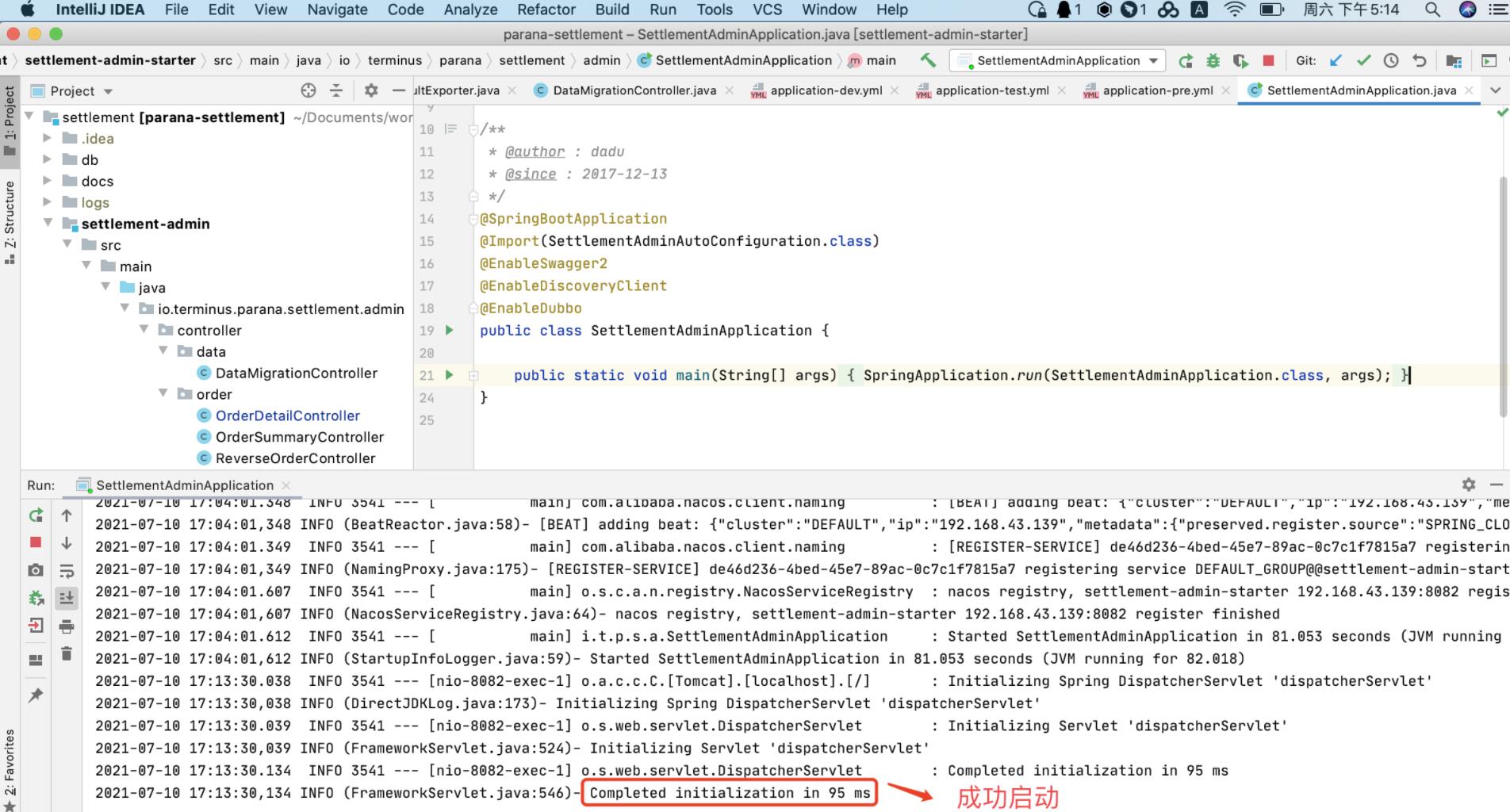This screenshot has width=1510, height=812.
Task: Pin the Run tab
Action: [x=36, y=695]
